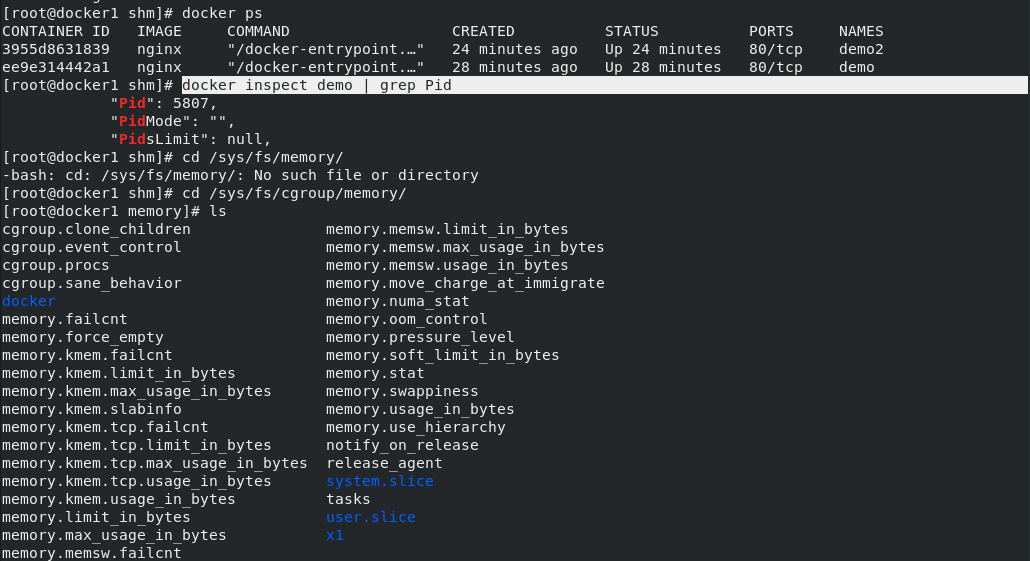The image size is (1030, 561).
Task: Click the STATUS column header
Action: (632, 32)
